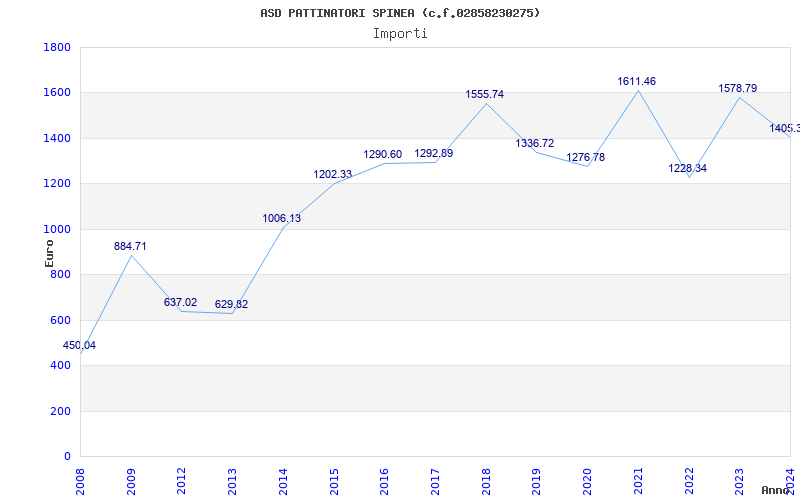Viewport: 800px width, 500px height.
Task: Click the year 2022 axis label
Action: tap(689, 481)
